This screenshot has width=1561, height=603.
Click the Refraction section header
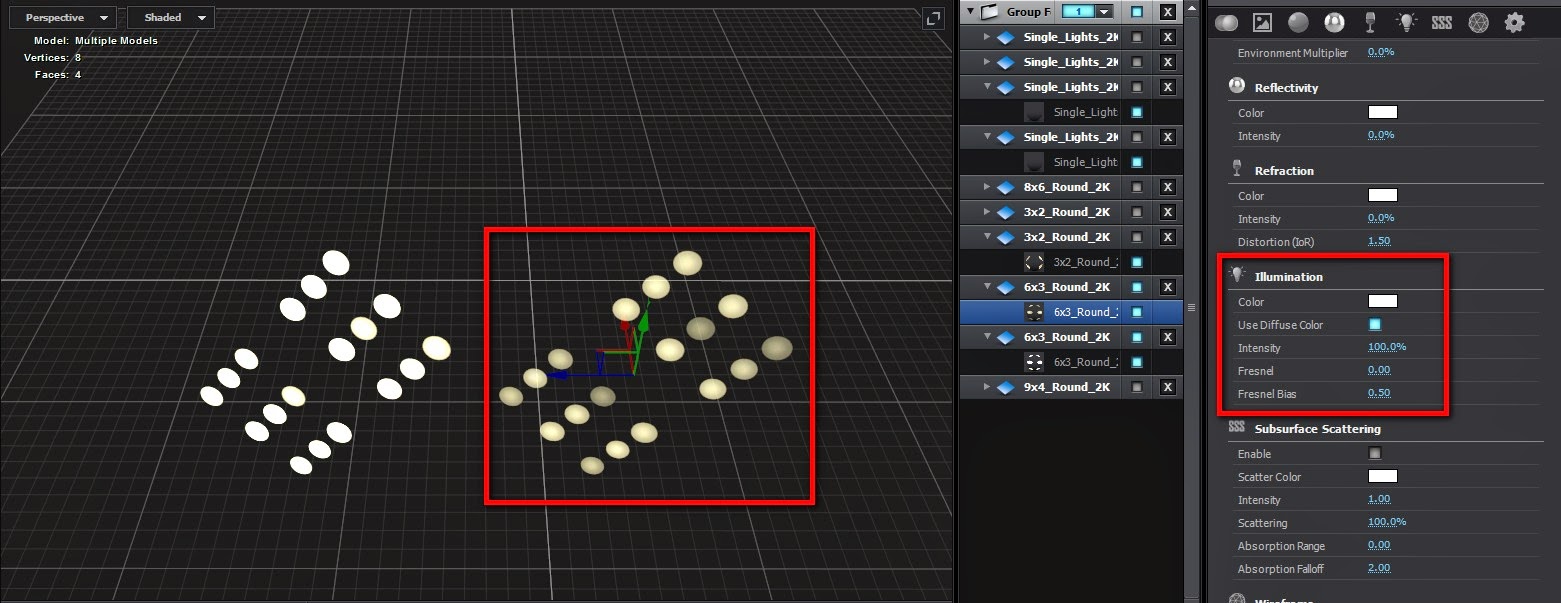coord(1284,171)
